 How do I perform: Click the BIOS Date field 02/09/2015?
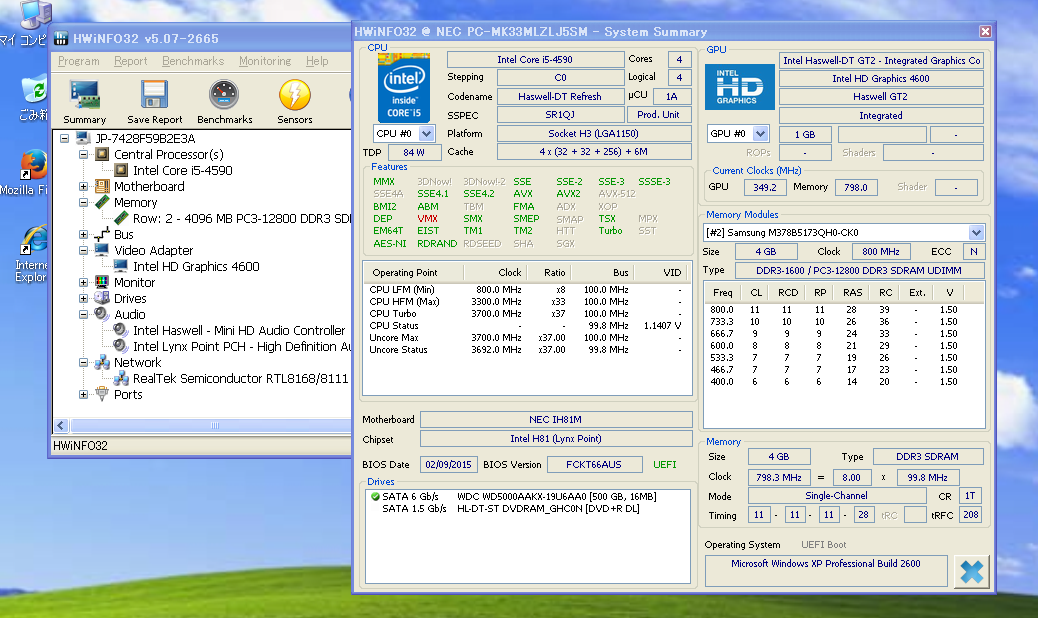tap(448, 464)
